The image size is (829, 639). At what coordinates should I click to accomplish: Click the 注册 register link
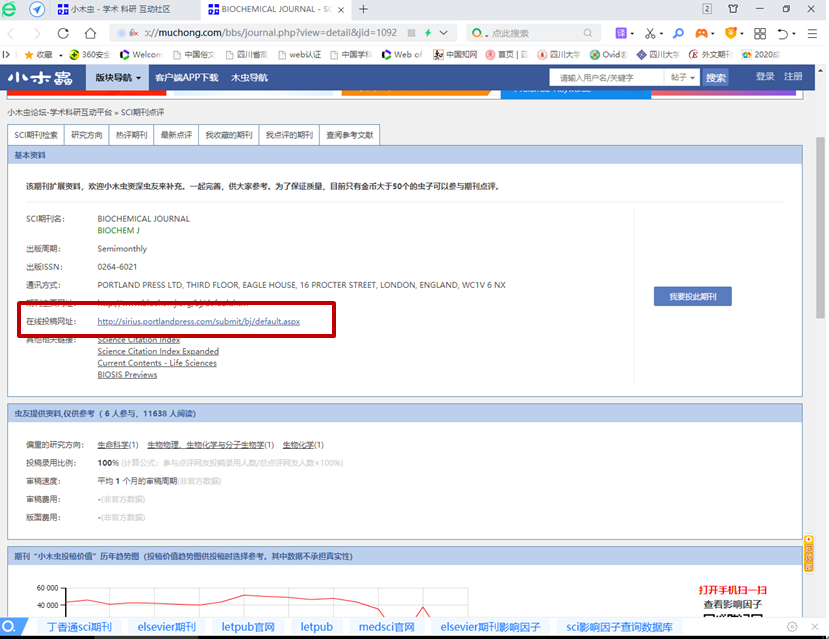pyautogui.click(x=793, y=77)
